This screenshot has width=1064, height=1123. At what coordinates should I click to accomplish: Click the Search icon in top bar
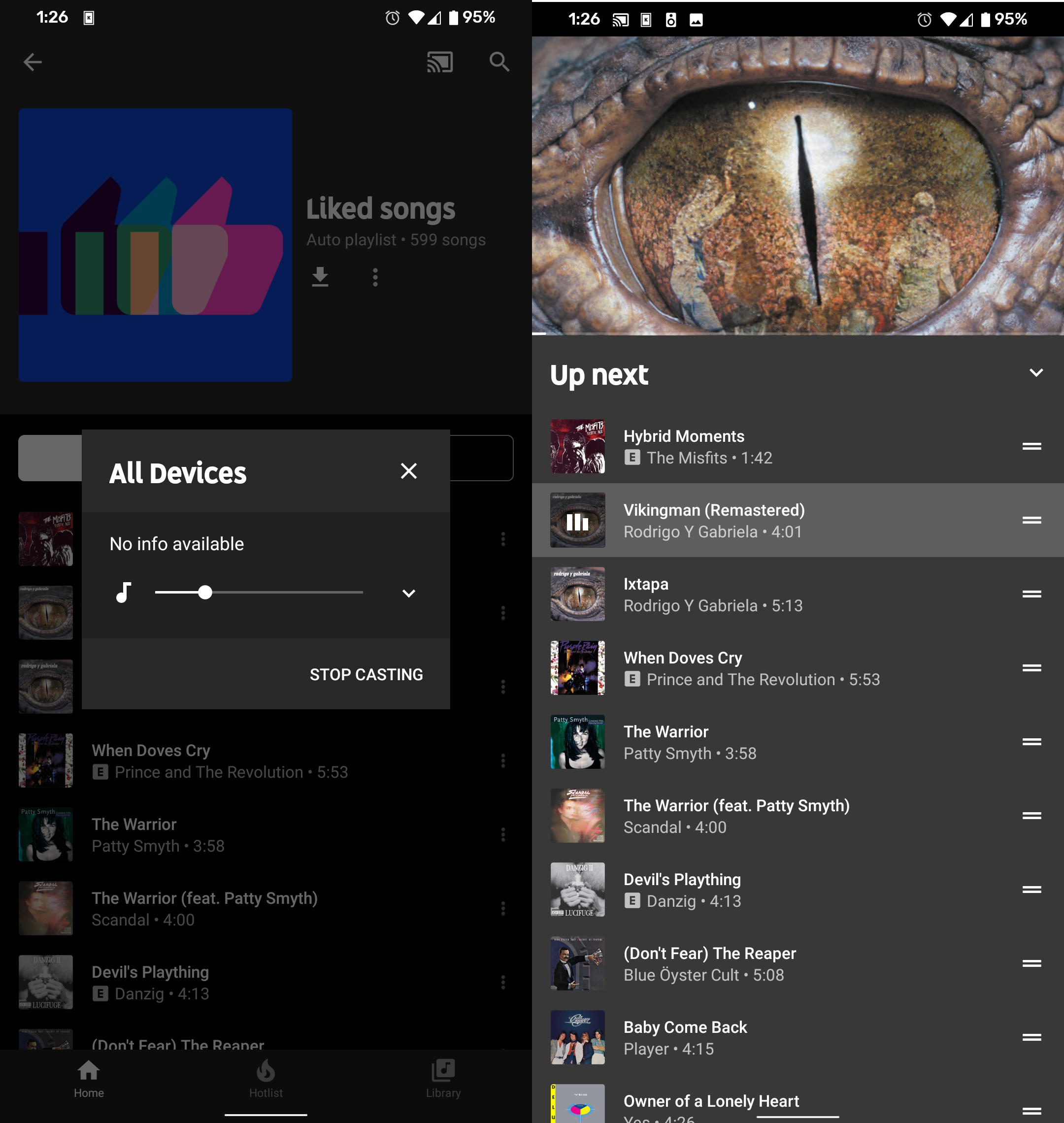(x=498, y=62)
